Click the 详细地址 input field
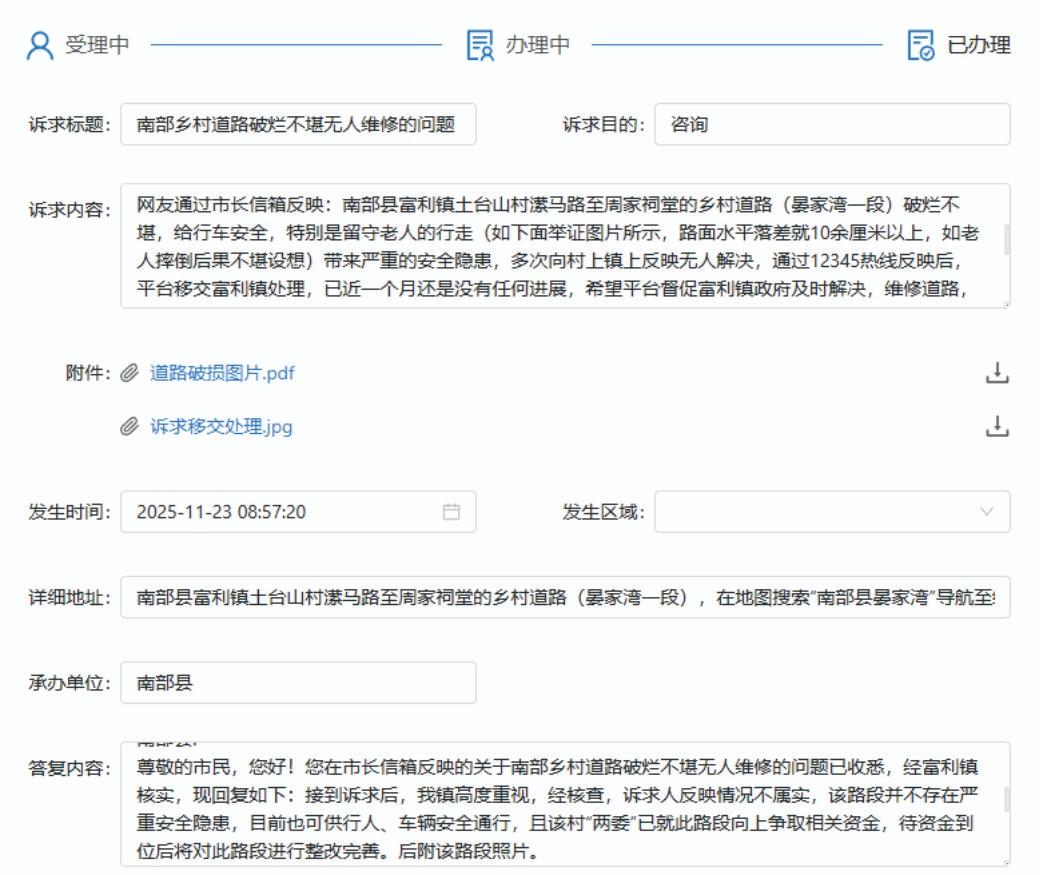 point(565,597)
